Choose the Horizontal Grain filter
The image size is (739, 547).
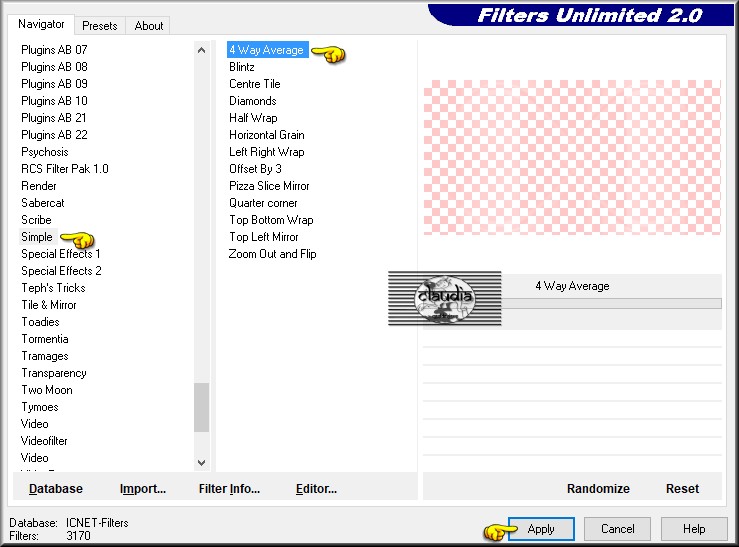267,135
